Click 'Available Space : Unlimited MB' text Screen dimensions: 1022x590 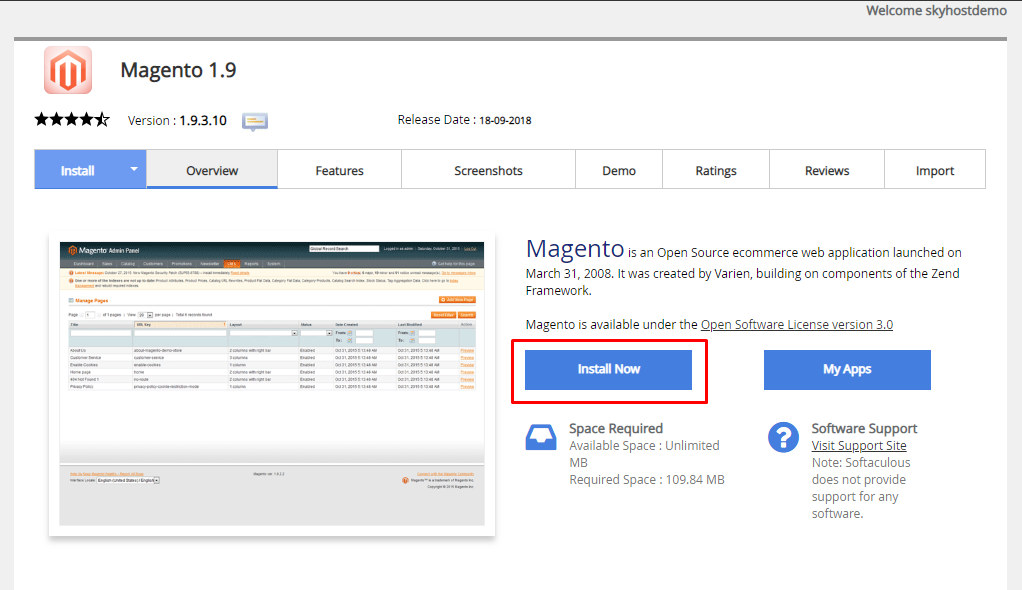[644, 454]
